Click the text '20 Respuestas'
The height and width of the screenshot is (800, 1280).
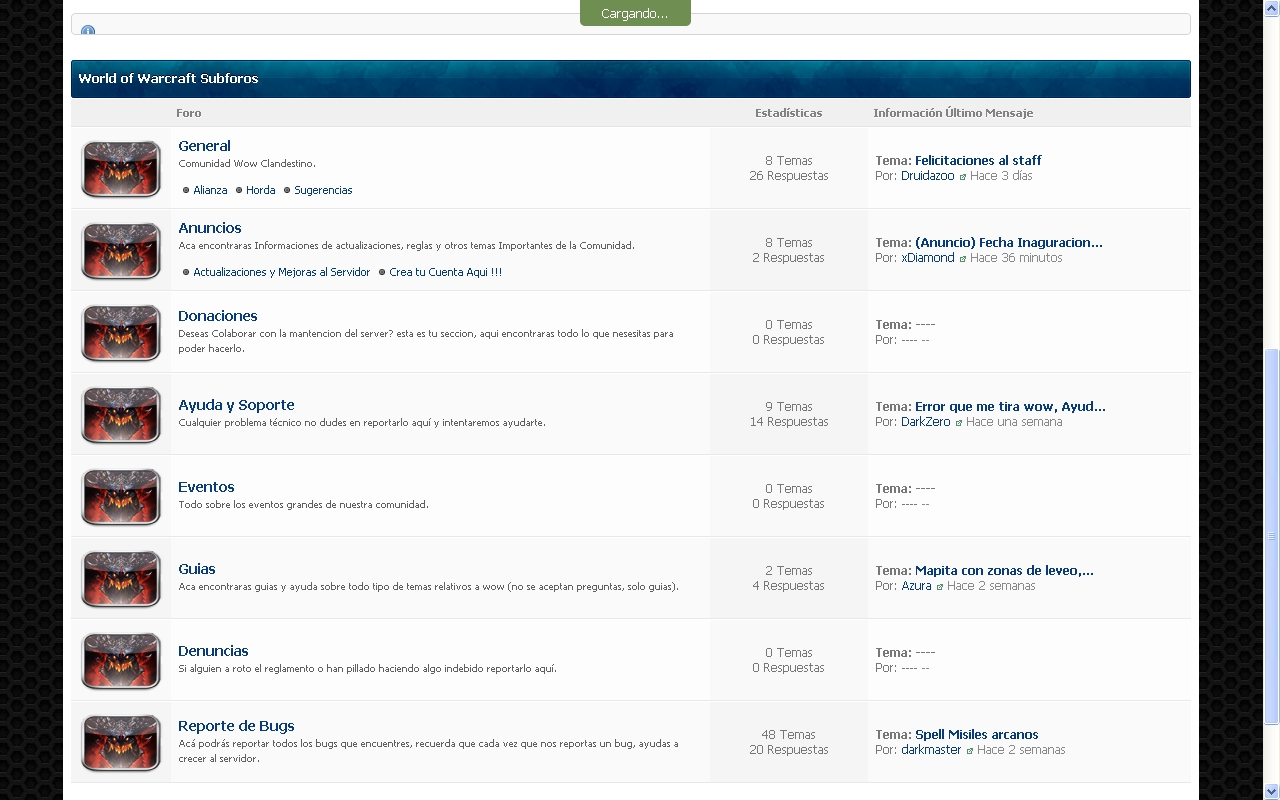coord(789,750)
